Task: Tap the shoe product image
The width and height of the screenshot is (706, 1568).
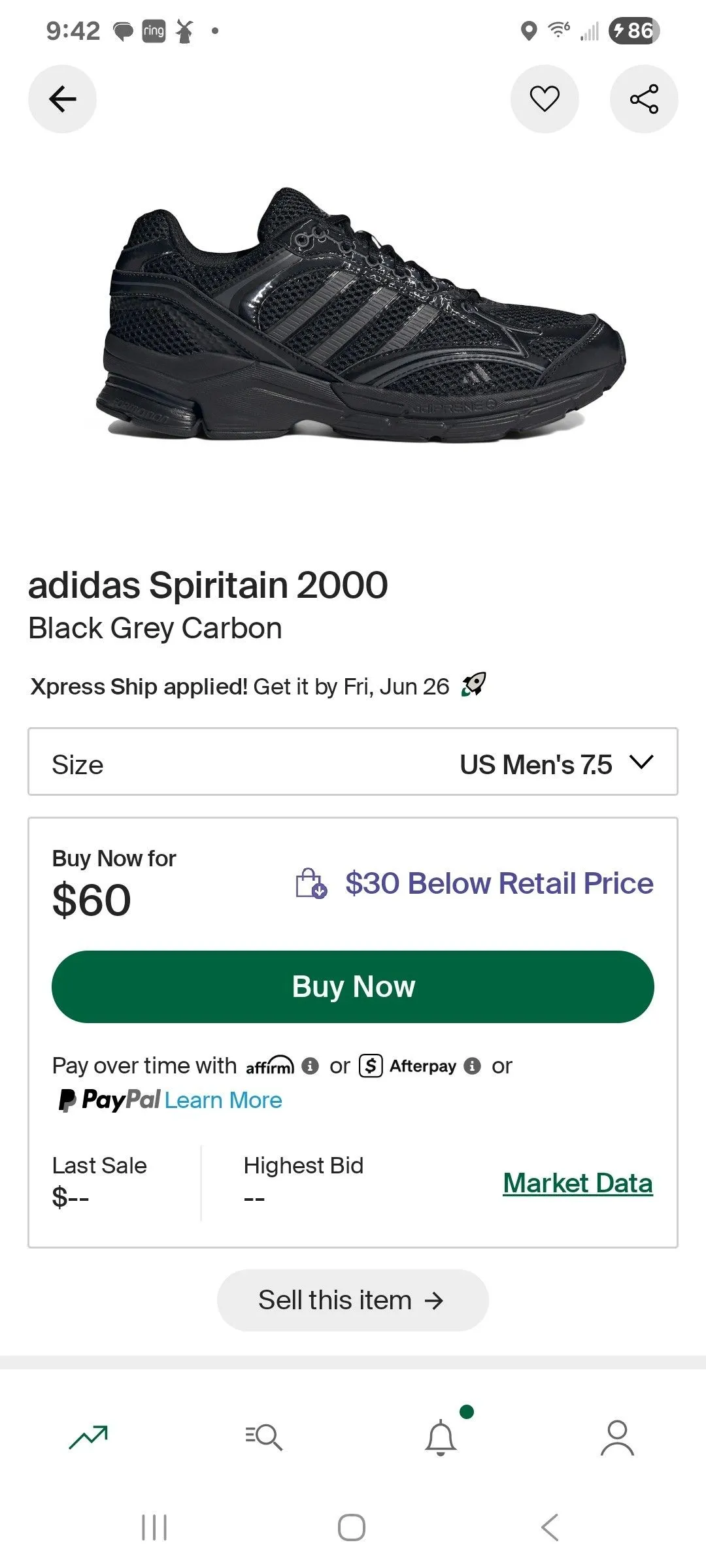Action: pyautogui.click(x=360, y=315)
